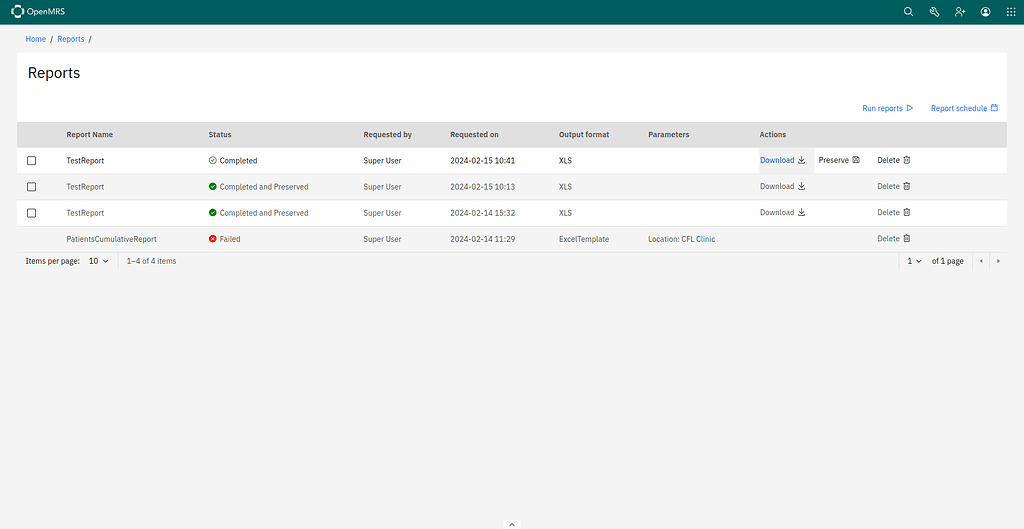Go to previous page arrow

click(x=981, y=261)
